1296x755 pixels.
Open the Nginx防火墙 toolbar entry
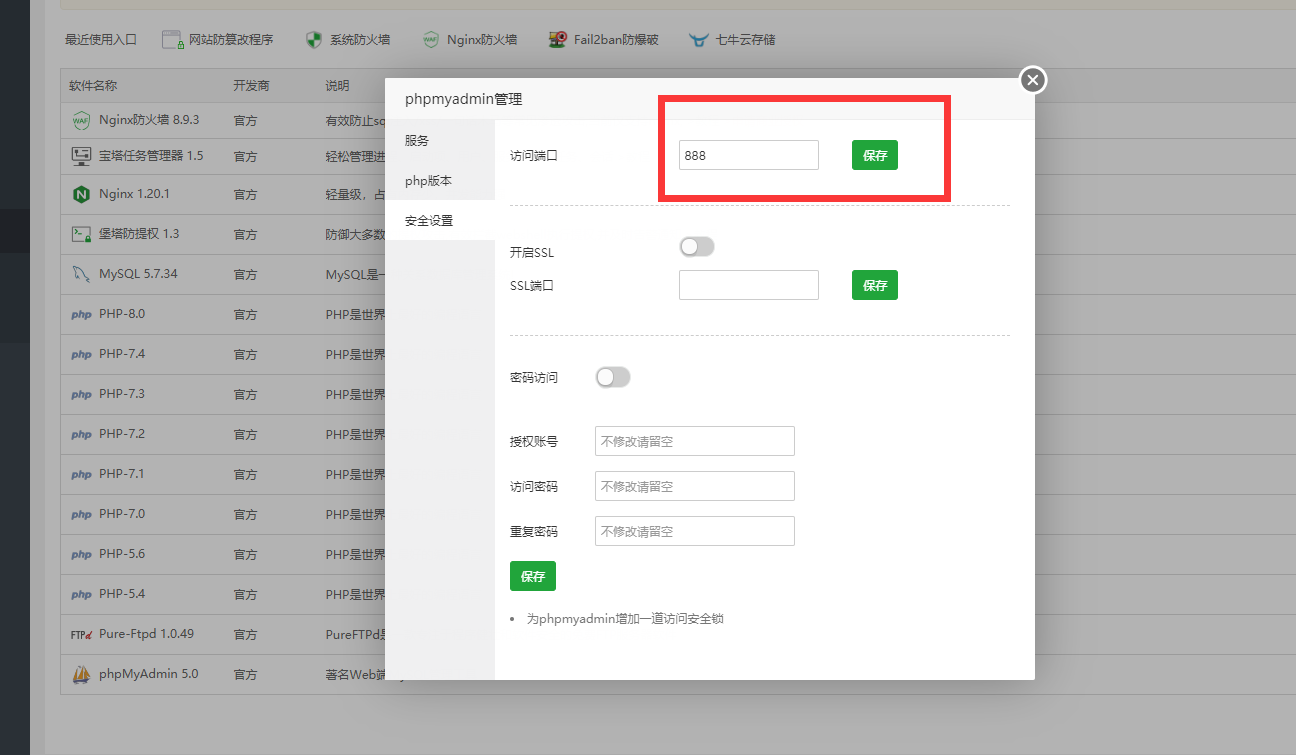[470, 40]
